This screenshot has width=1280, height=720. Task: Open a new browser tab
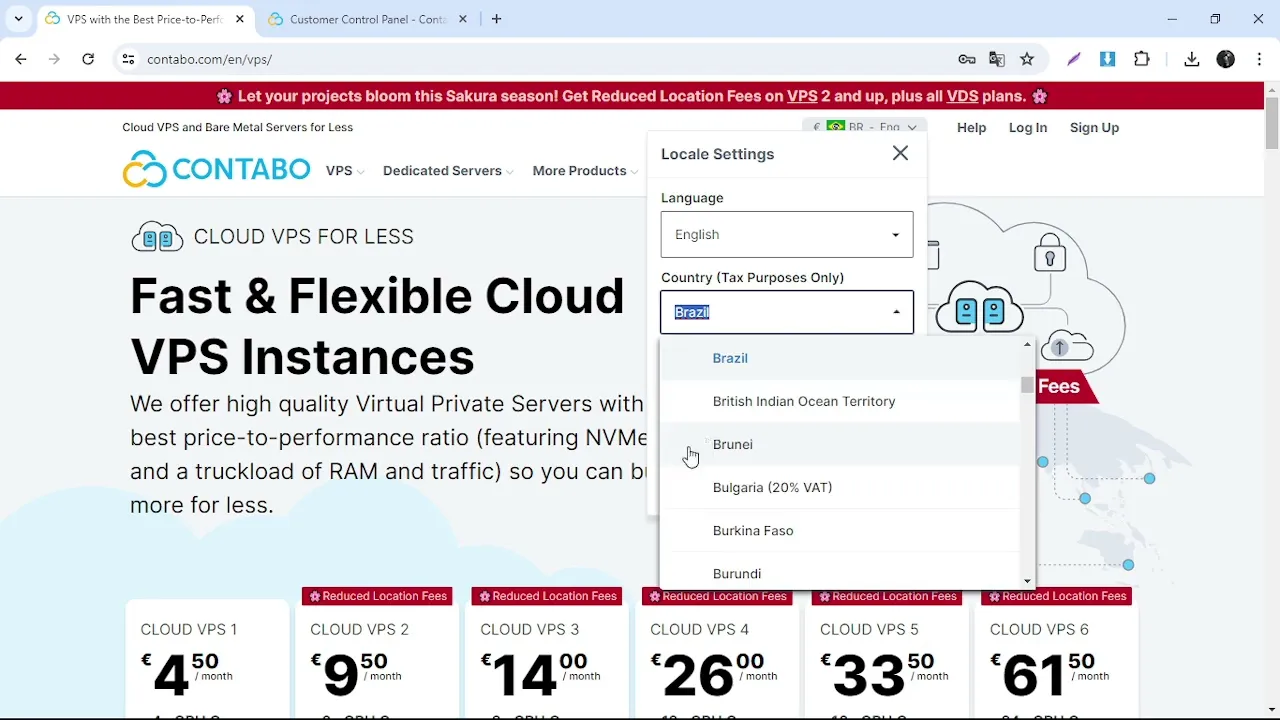pyautogui.click(x=496, y=19)
